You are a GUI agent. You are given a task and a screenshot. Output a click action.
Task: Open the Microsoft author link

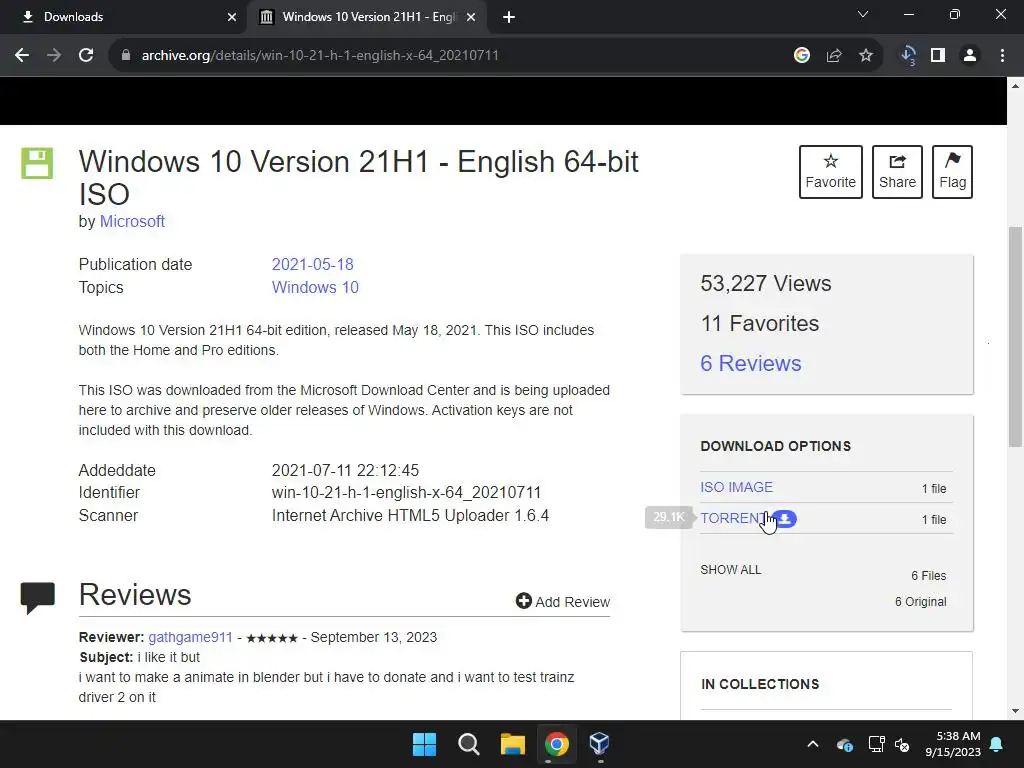(132, 221)
